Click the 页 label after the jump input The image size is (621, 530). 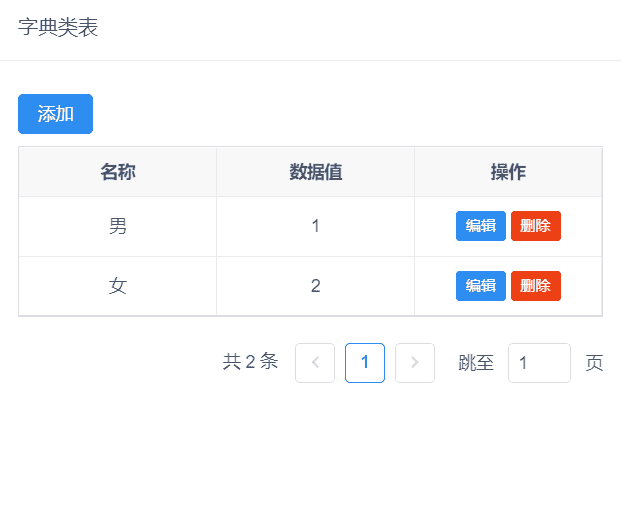(594, 363)
